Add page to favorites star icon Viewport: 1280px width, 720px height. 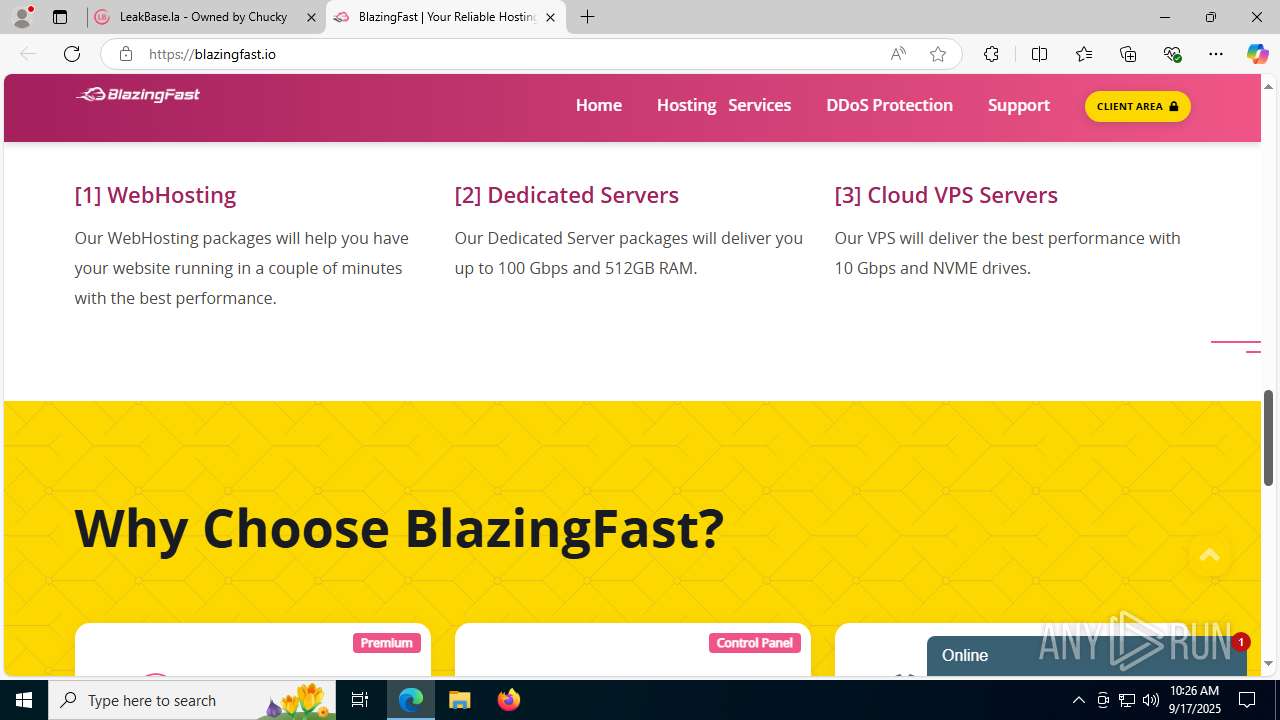click(938, 54)
